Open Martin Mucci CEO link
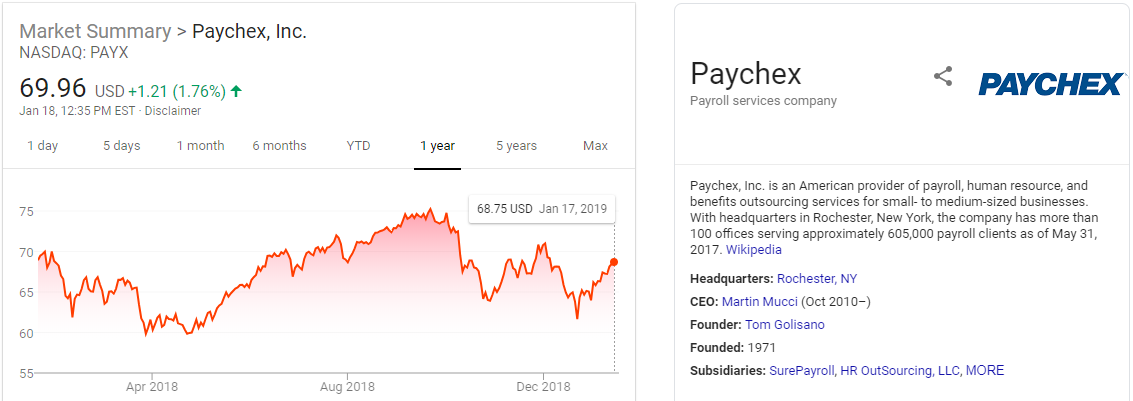 point(759,302)
